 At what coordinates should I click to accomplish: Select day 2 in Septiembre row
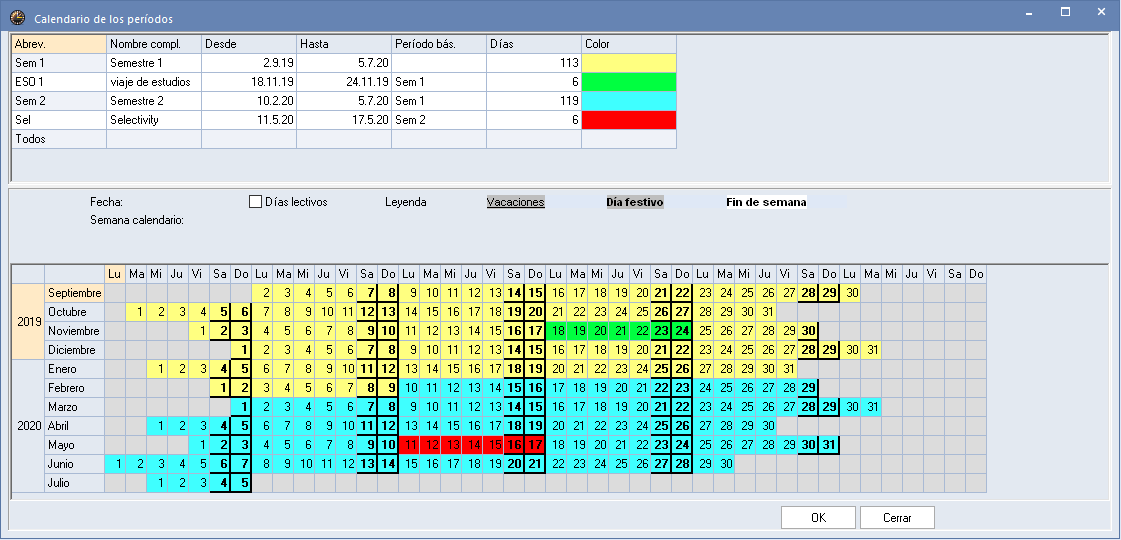(262, 293)
